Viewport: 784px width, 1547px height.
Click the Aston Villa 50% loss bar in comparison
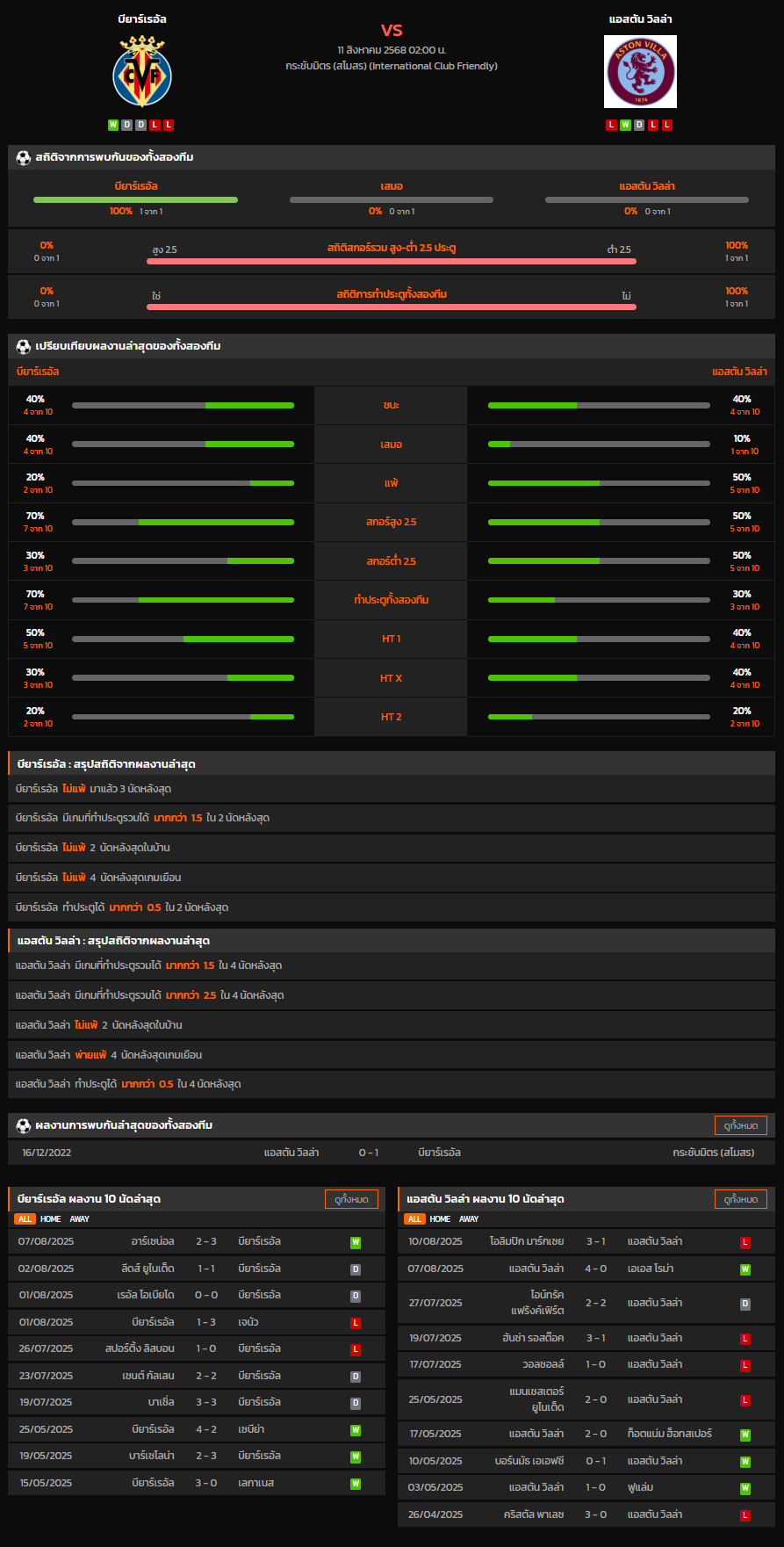click(x=599, y=483)
